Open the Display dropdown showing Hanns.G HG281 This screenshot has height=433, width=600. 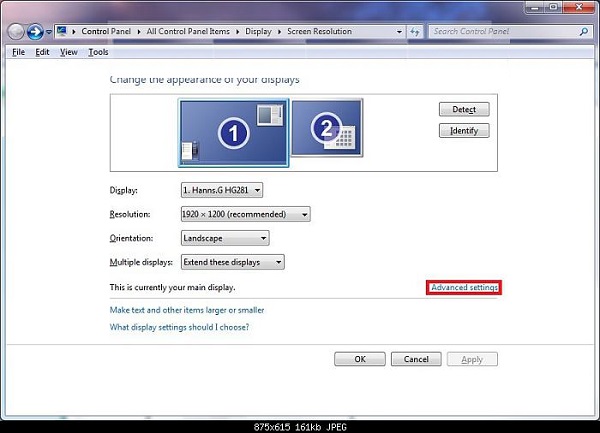coord(221,190)
